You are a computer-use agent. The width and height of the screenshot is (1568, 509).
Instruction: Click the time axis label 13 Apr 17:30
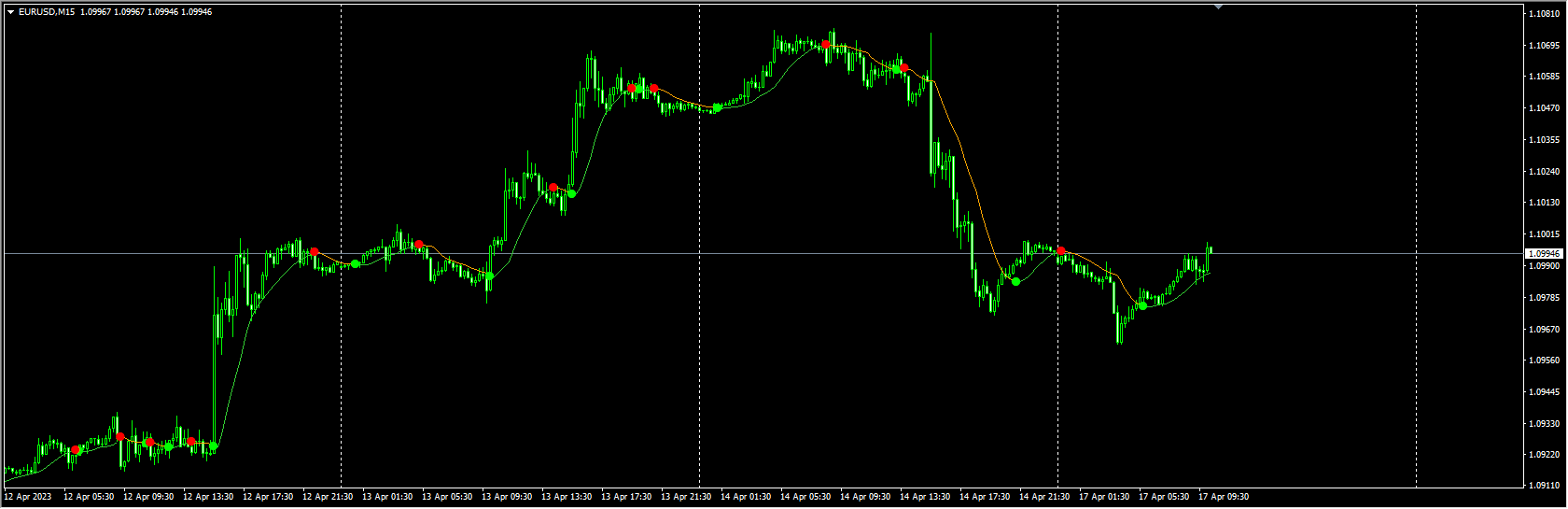pyautogui.click(x=626, y=497)
